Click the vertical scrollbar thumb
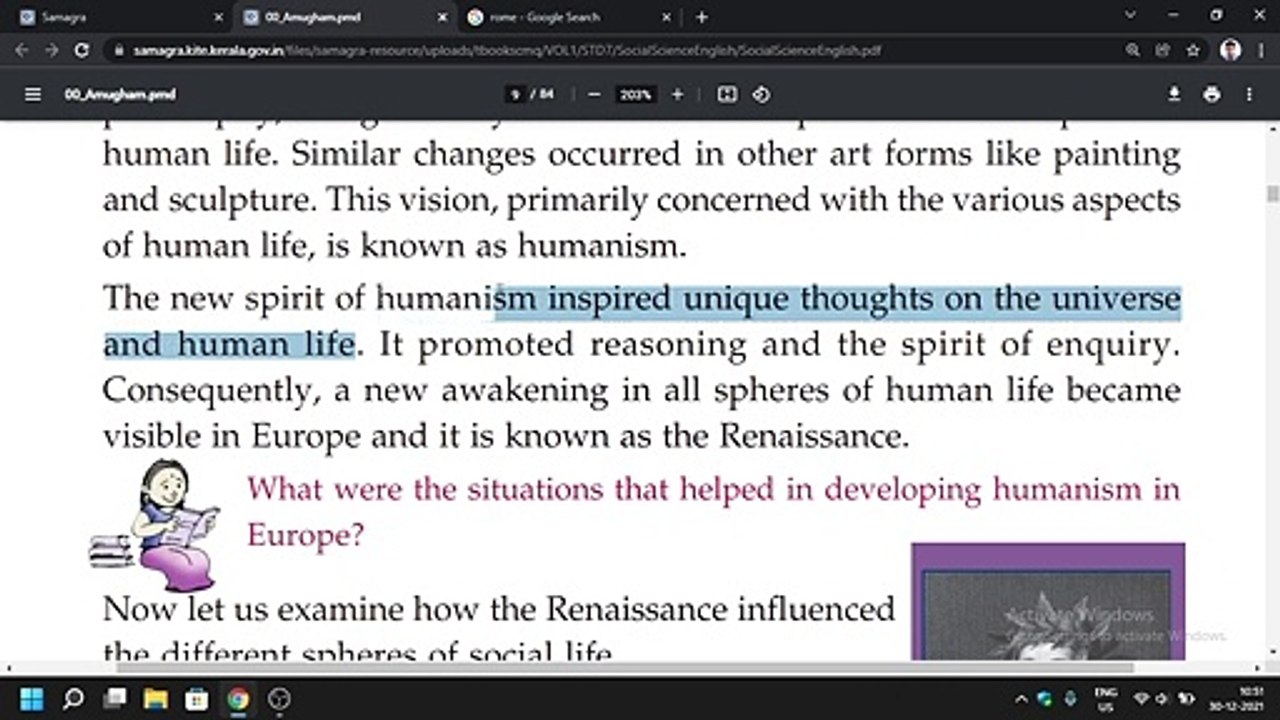 (1273, 193)
